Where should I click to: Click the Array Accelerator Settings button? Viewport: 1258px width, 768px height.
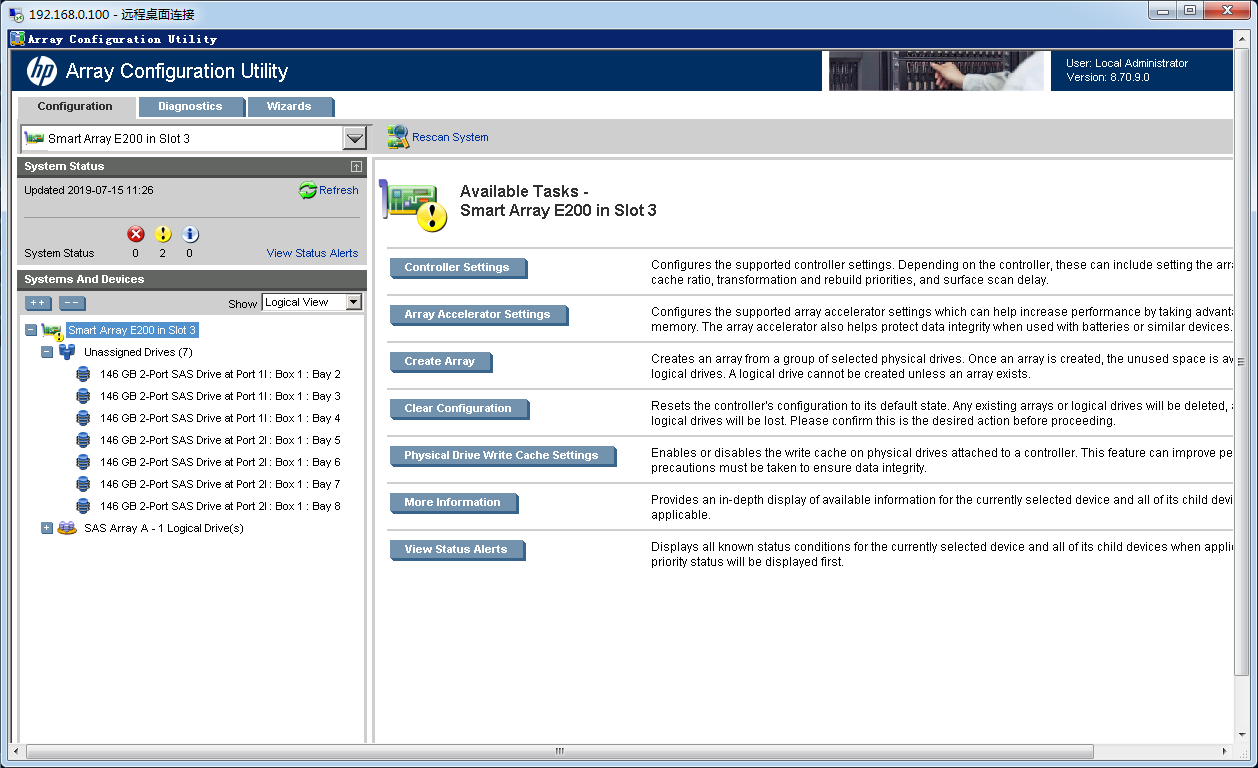(x=478, y=315)
